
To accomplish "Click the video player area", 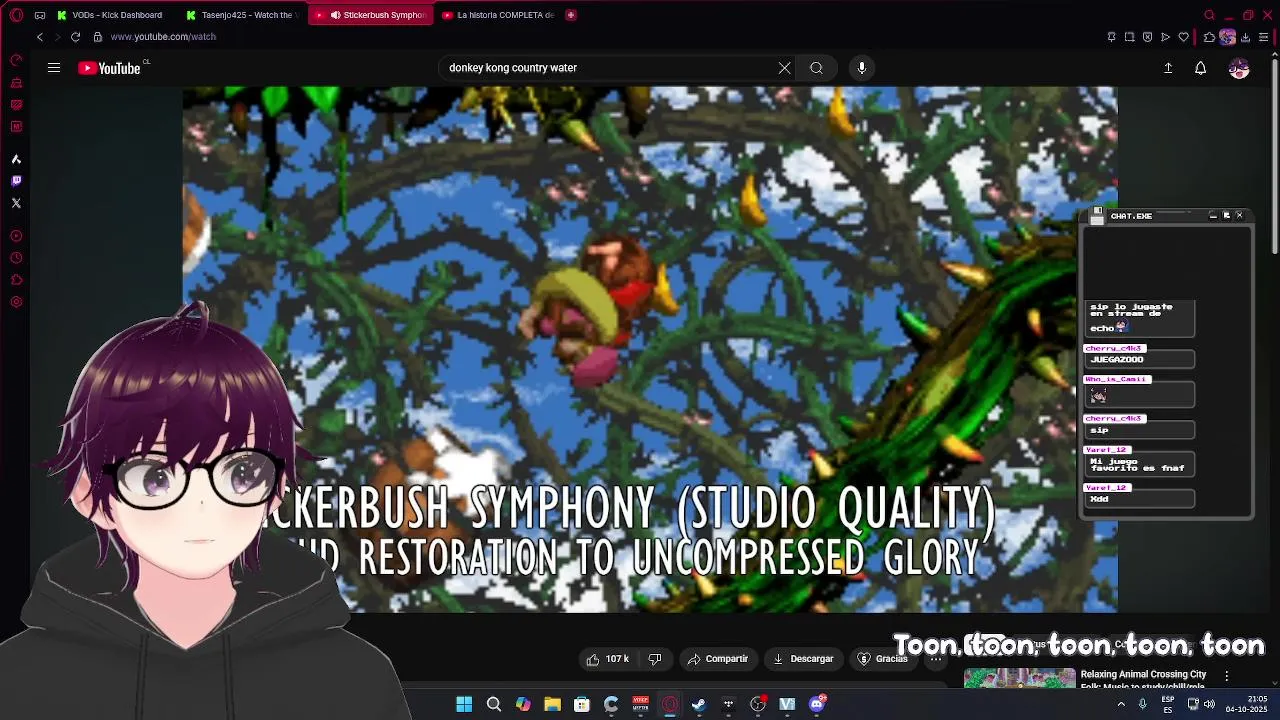I will 650,349.
